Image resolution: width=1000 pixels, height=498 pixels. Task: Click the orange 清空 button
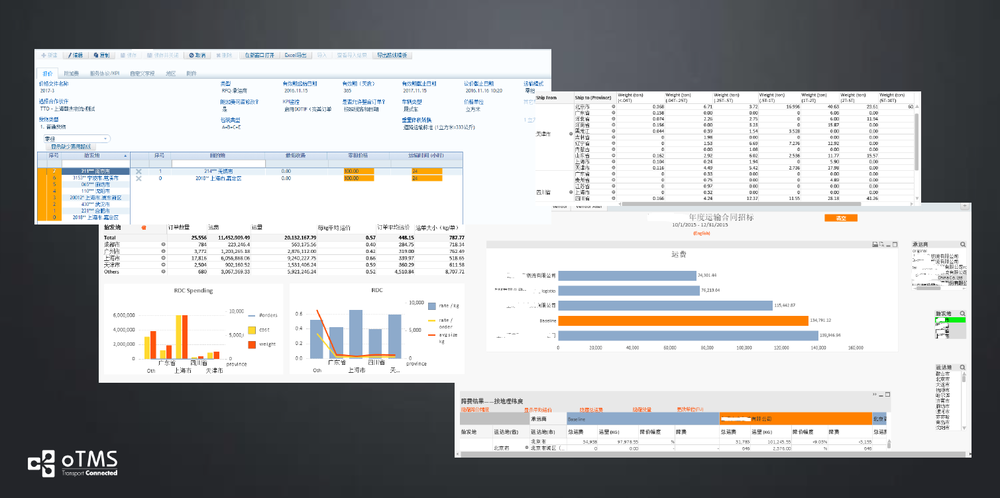point(840,217)
